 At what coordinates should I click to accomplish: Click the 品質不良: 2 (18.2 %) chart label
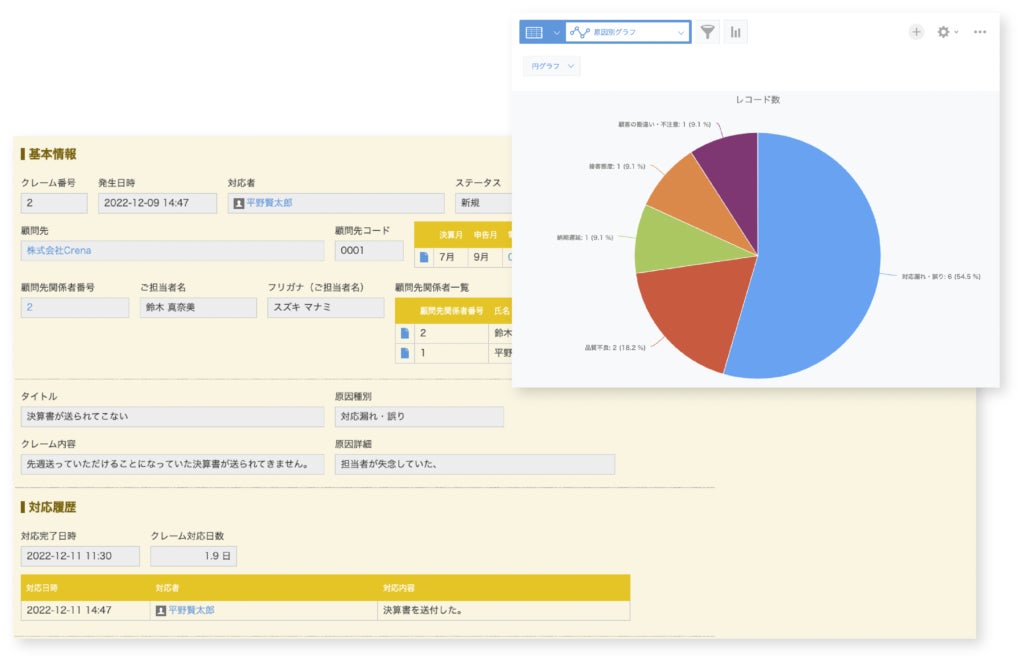point(615,348)
